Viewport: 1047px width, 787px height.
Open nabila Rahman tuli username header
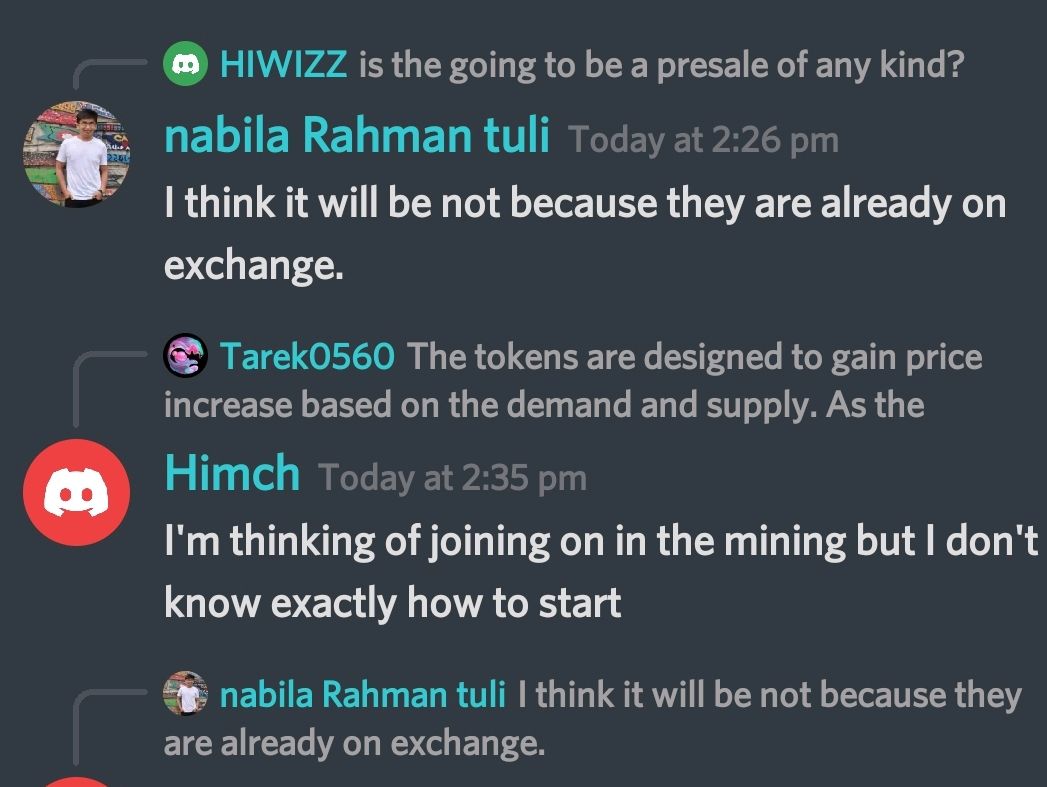tap(357, 134)
